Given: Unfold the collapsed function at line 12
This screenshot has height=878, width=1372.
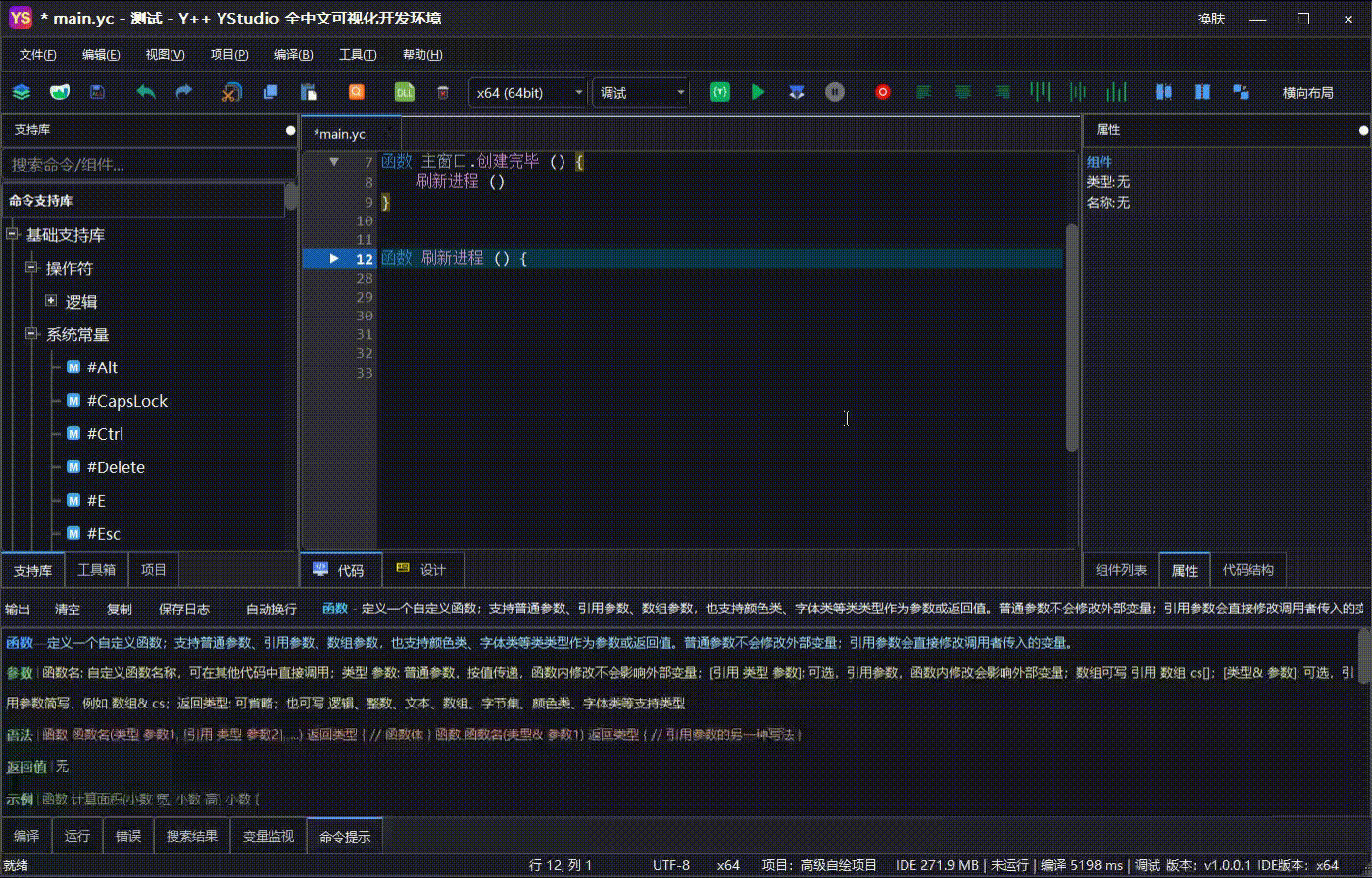Looking at the screenshot, I should coord(334,259).
